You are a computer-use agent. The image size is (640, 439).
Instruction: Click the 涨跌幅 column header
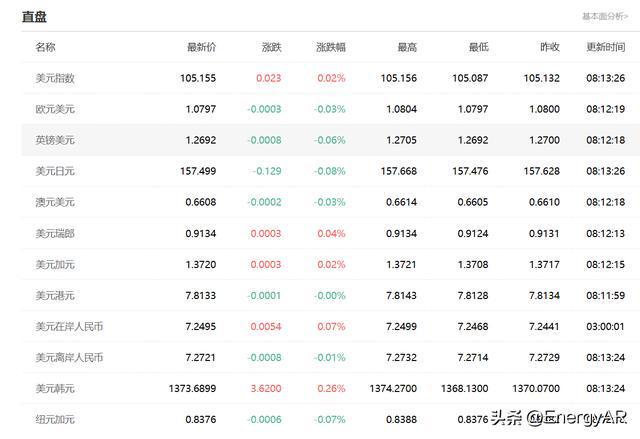331,47
